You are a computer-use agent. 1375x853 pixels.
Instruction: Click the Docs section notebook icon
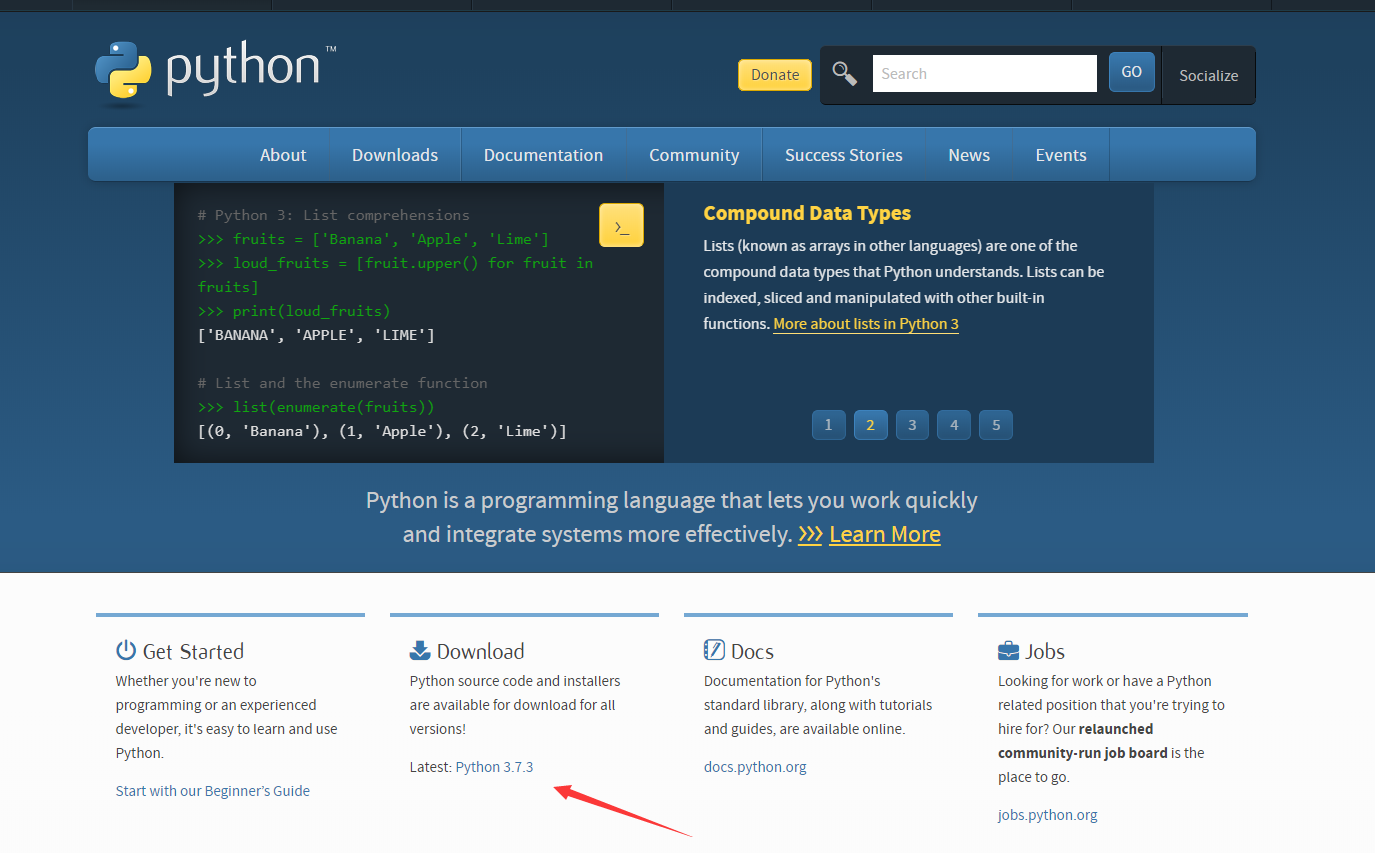pos(714,651)
